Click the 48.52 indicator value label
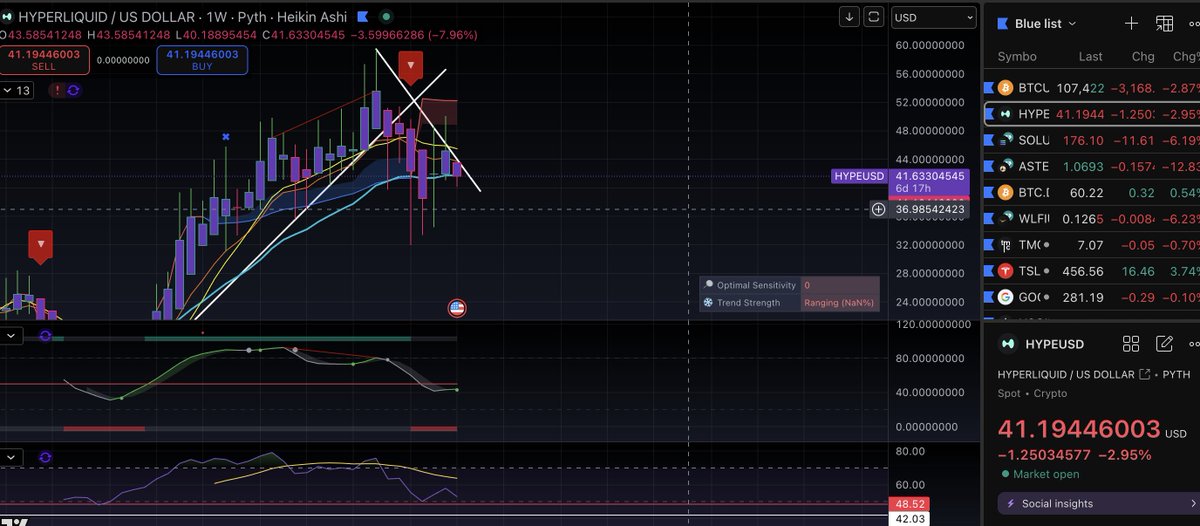Screen dimensions: 1200x526 (910, 506)
